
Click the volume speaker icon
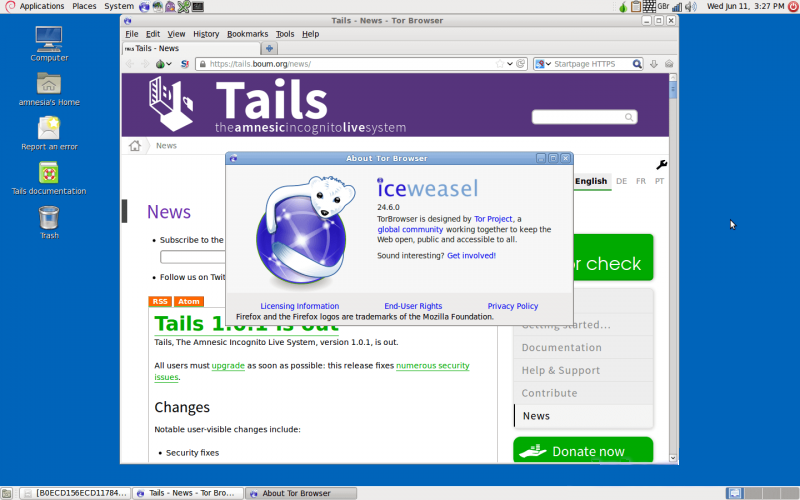tap(691, 7)
